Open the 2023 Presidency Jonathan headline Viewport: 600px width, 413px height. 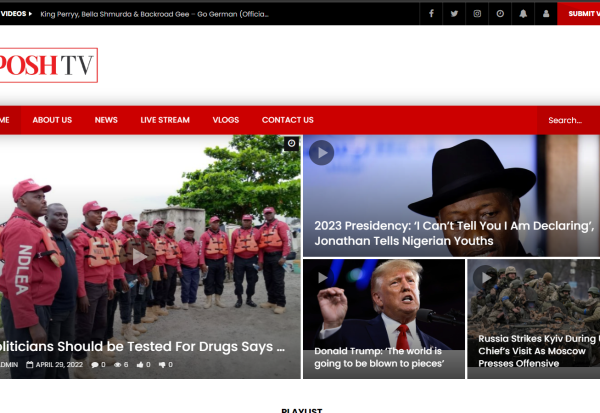454,233
